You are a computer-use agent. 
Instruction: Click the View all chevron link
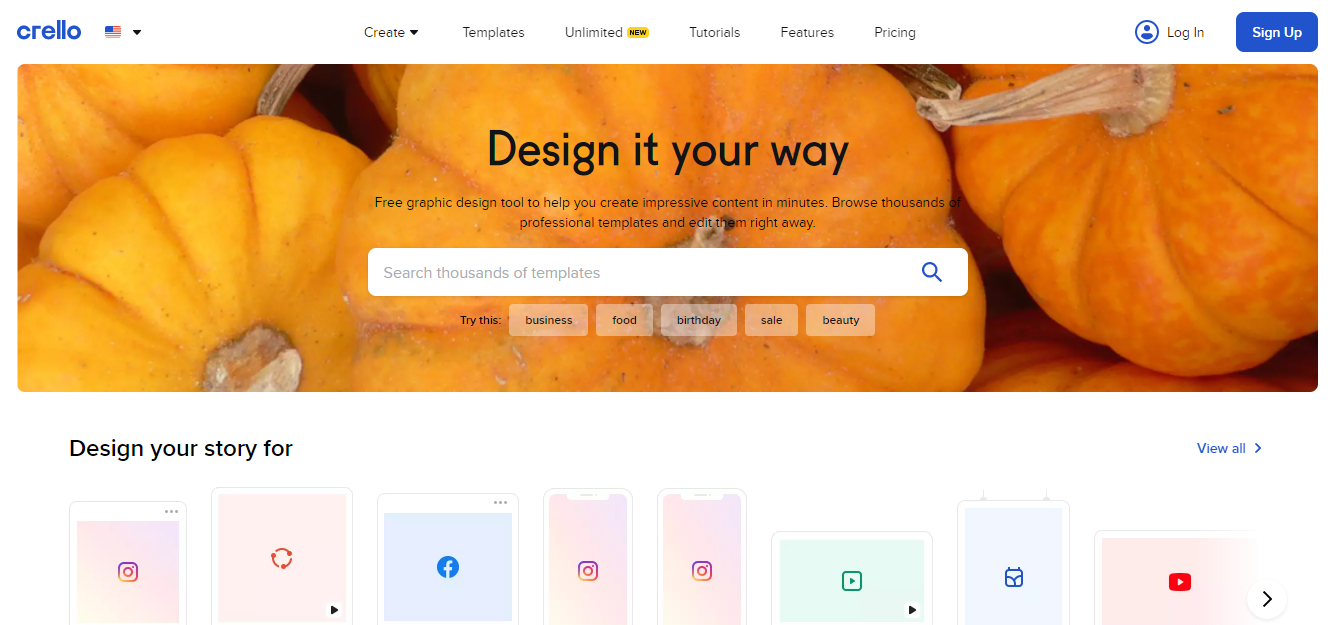click(1230, 448)
